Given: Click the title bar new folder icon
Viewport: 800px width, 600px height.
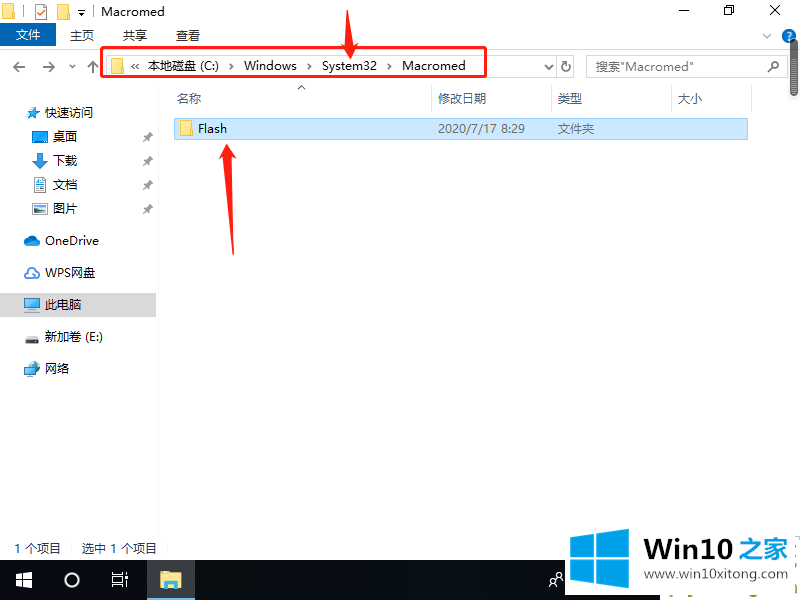Looking at the screenshot, I should pos(63,11).
